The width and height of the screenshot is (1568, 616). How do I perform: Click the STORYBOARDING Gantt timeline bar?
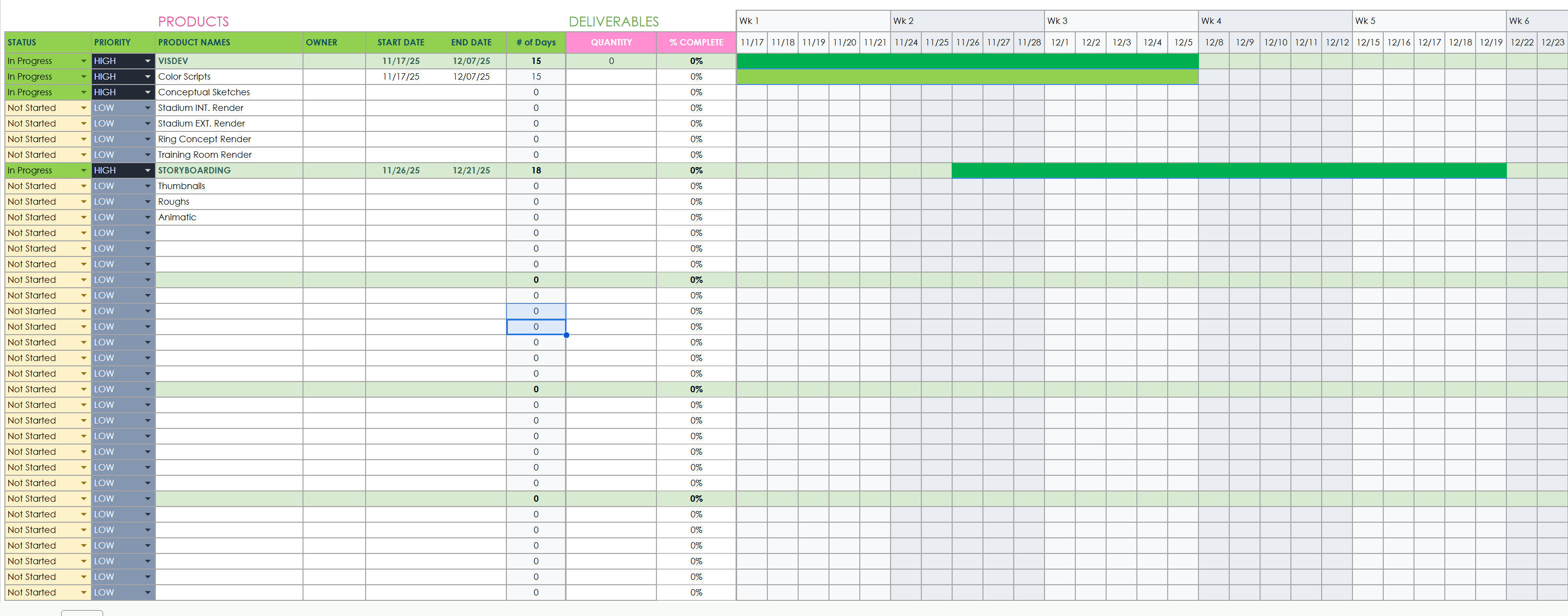pos(1228,171)
